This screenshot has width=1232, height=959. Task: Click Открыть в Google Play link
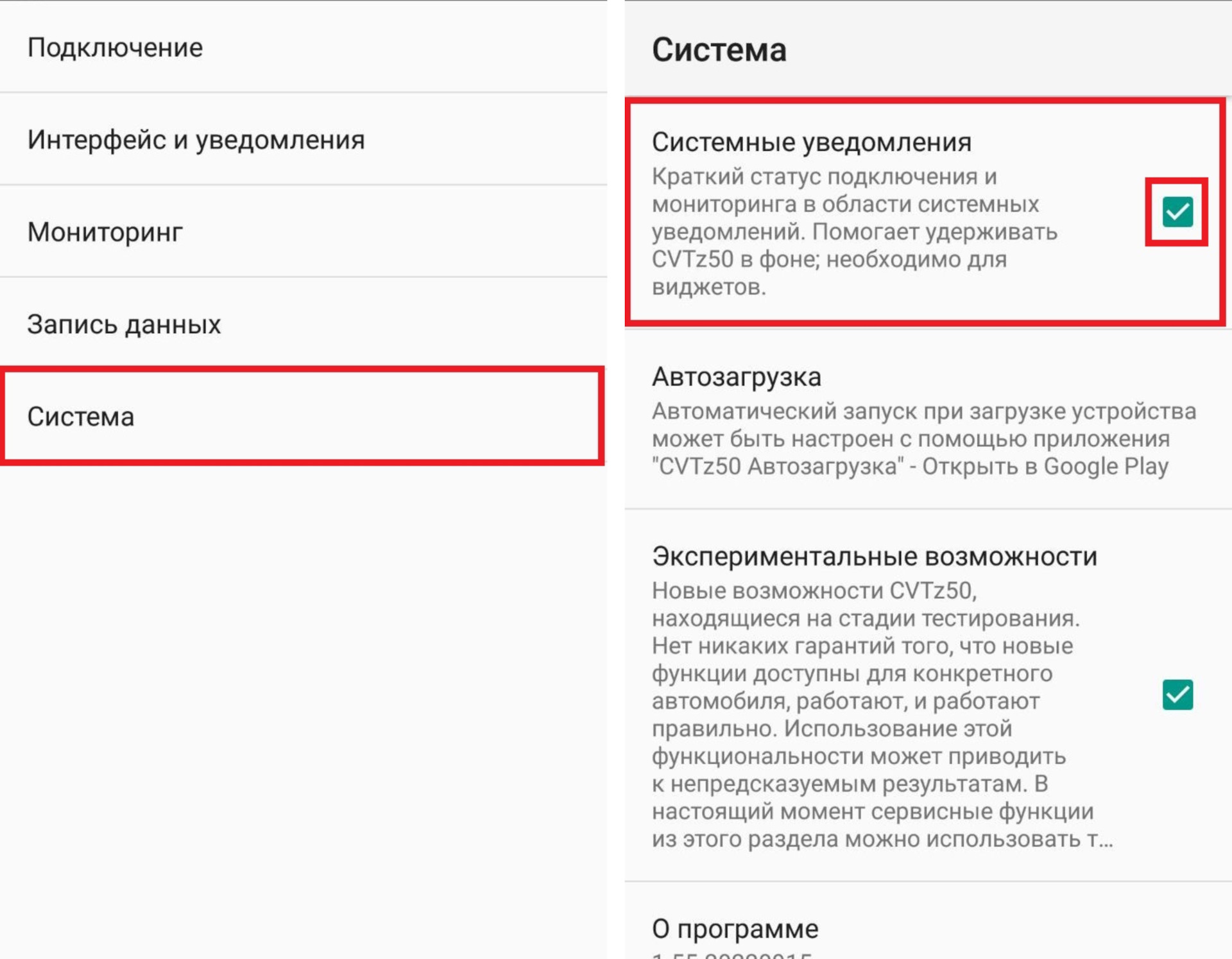click(x=1045, y=467)
